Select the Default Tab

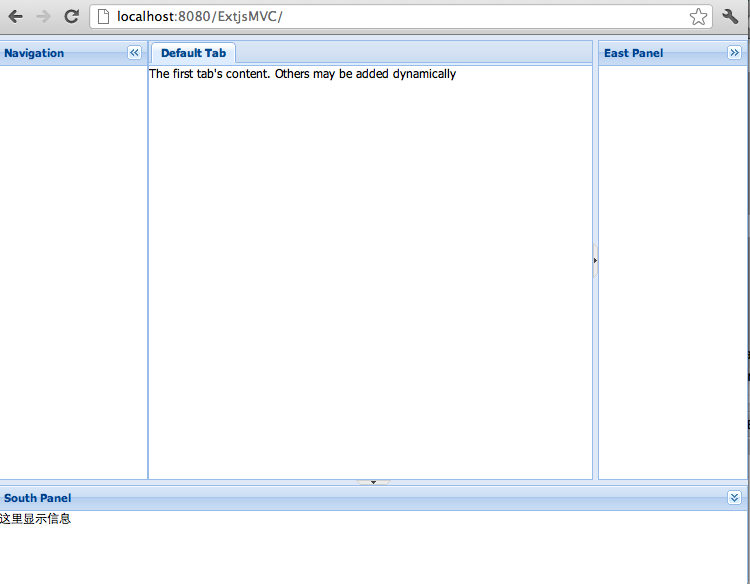[x=193, y=53]
